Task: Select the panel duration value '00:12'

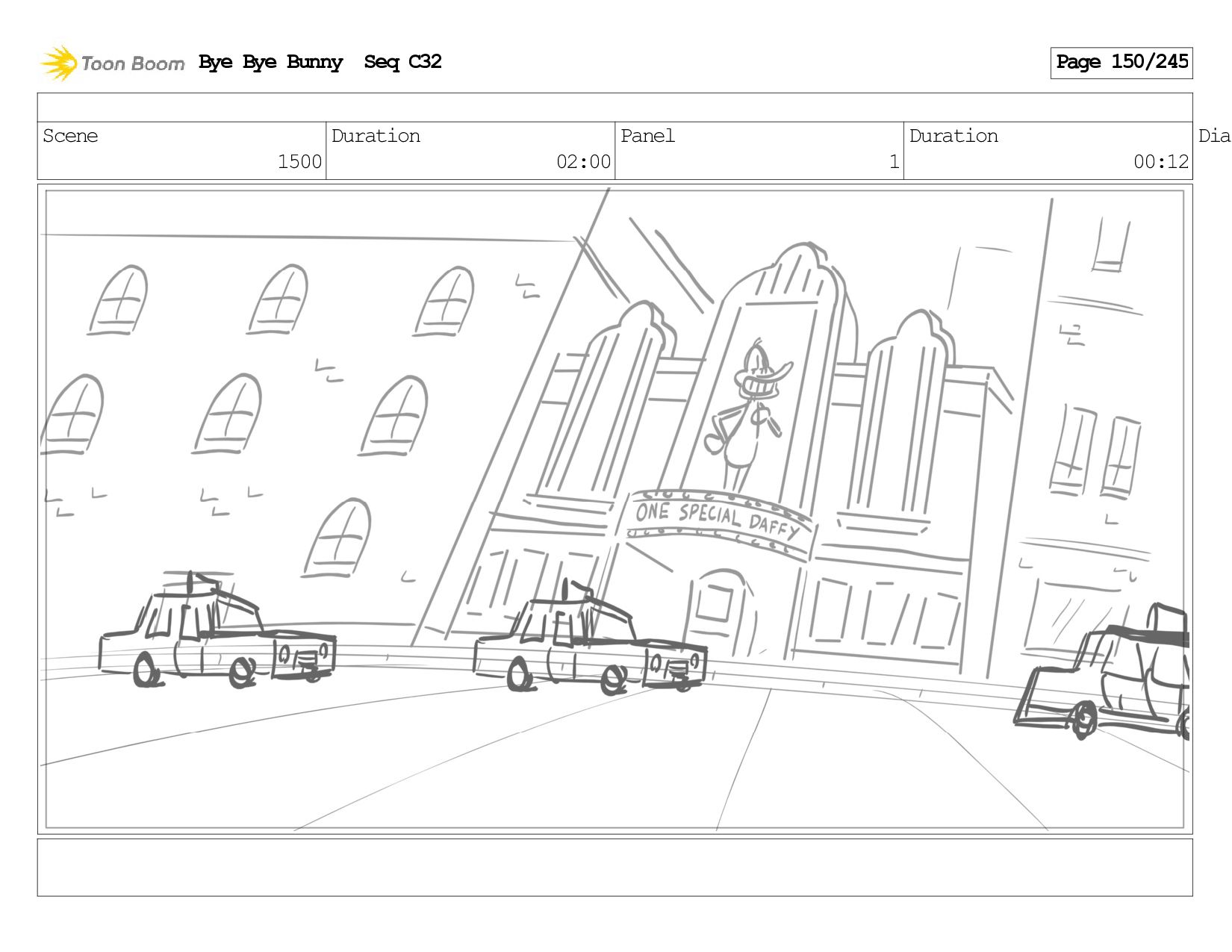Action: click(x=1161, y=162)
